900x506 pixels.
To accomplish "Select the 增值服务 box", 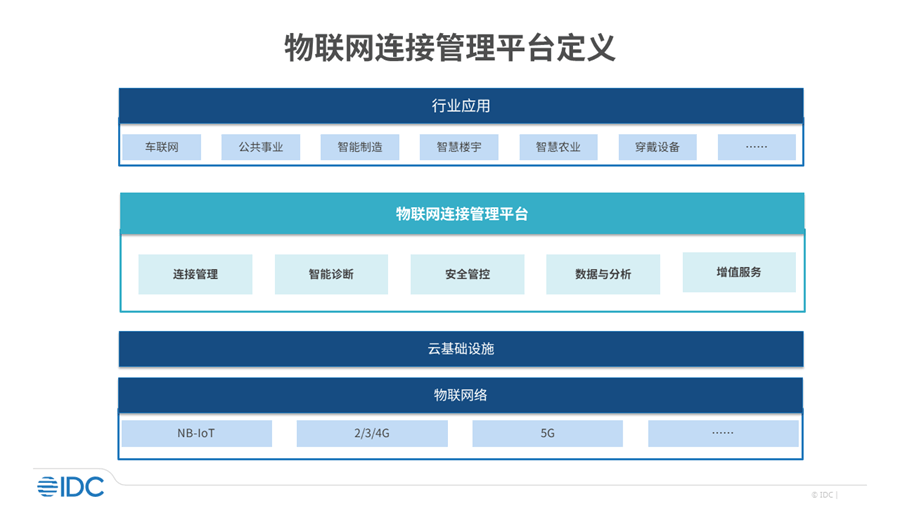I will 739,273.
